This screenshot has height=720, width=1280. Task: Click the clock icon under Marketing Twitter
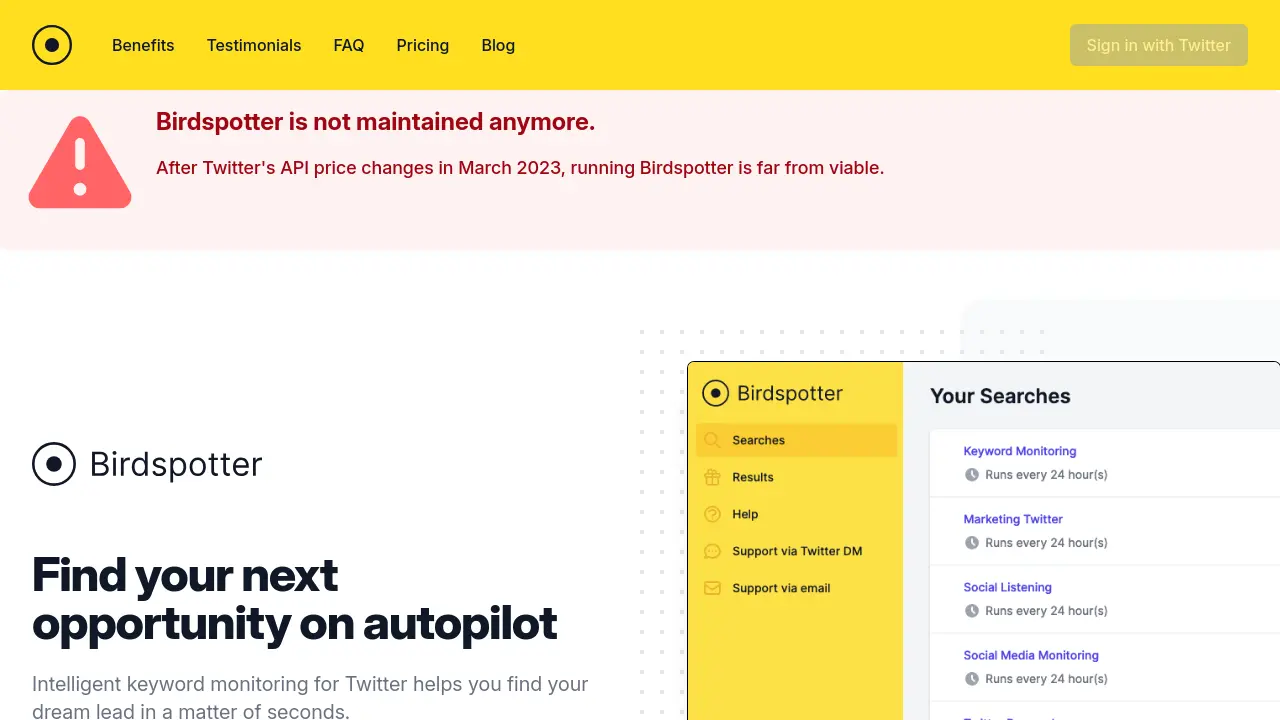pos(971,543)
